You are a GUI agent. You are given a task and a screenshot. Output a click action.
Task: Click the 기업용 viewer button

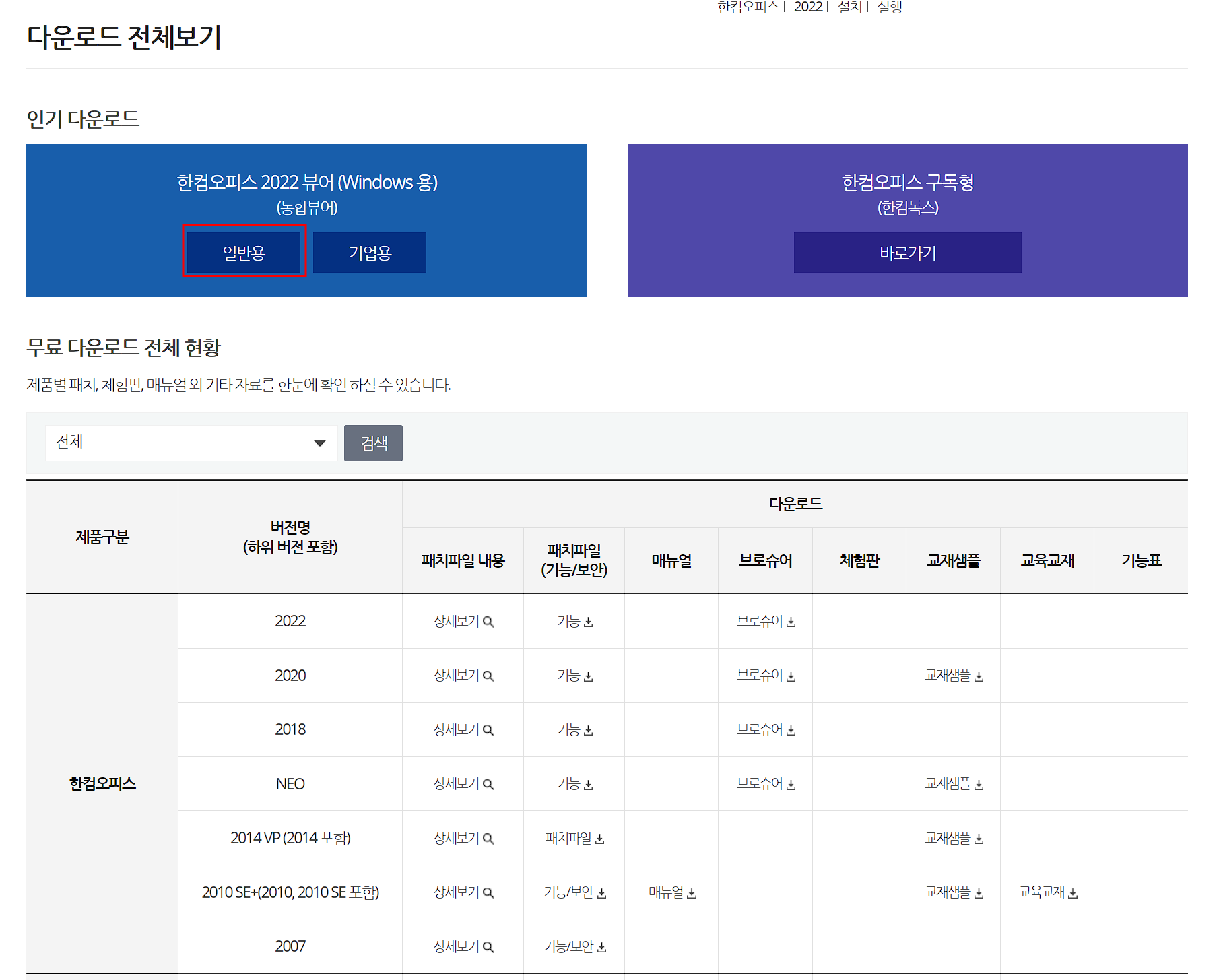369,252
